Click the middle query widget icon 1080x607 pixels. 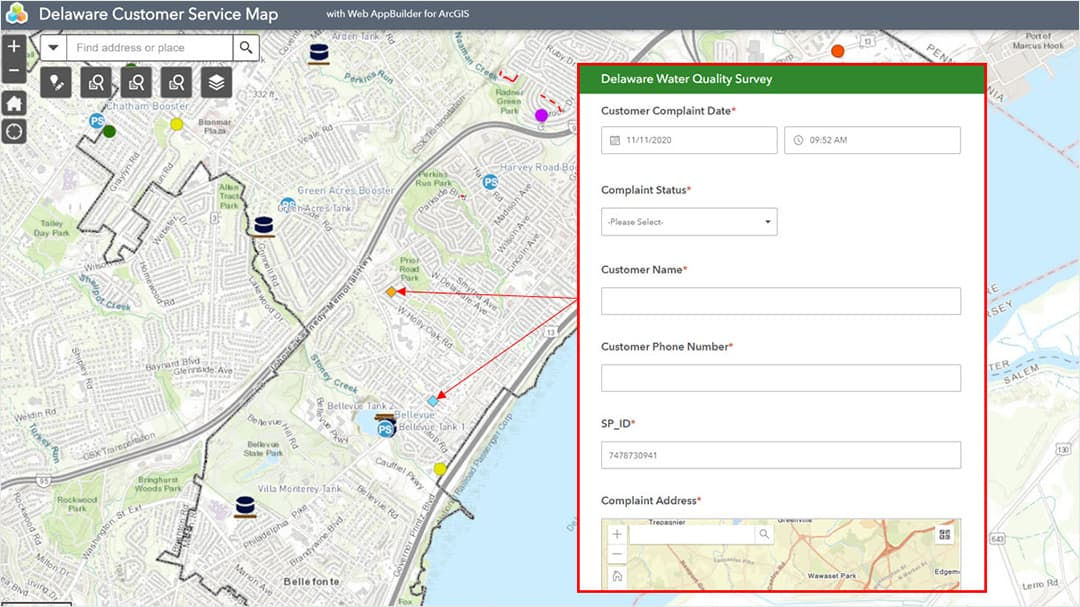pyautogui.click(x=136, y=83)
